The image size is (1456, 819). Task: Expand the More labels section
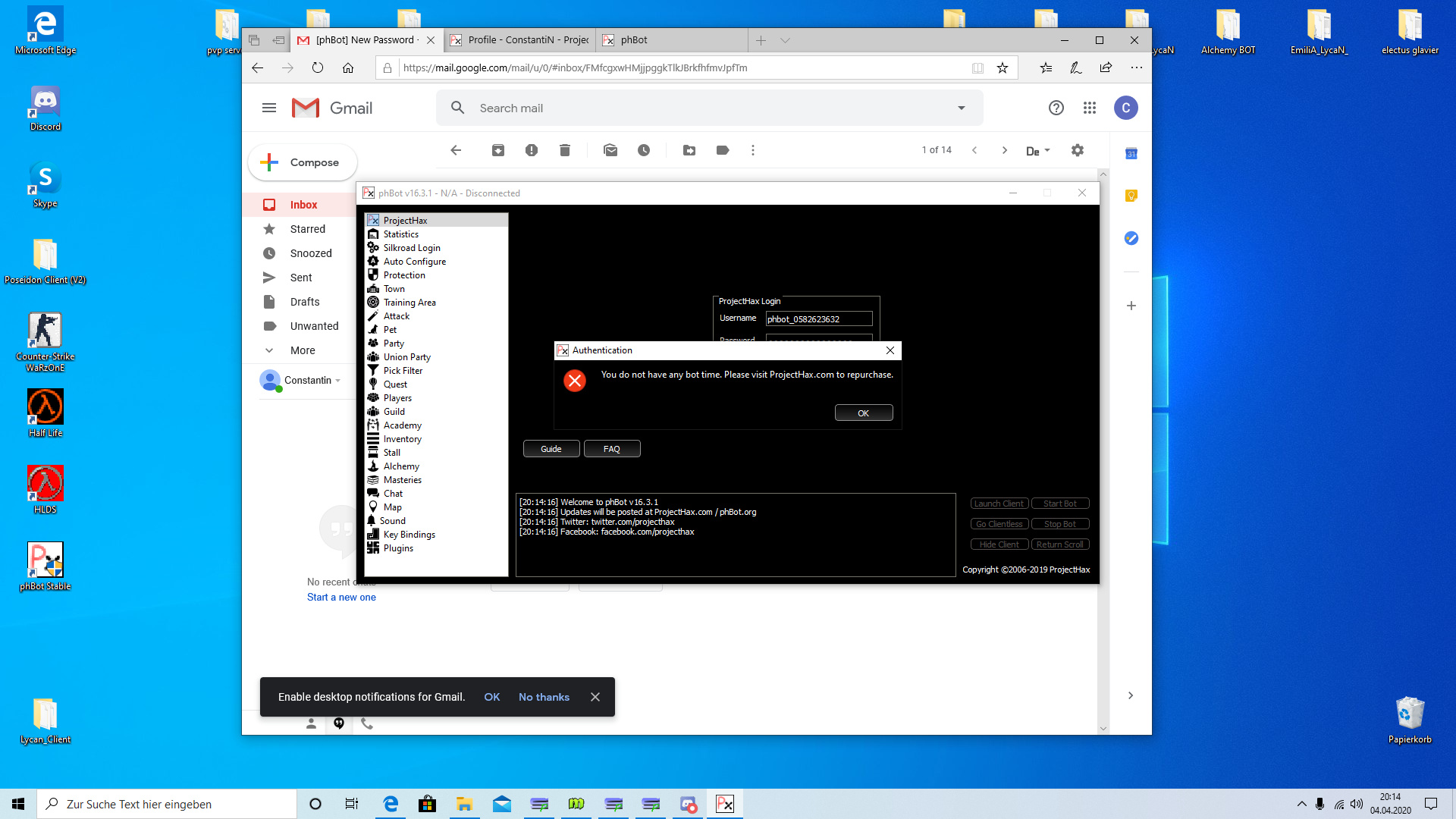pyautogui.click(x=302, y=350)
